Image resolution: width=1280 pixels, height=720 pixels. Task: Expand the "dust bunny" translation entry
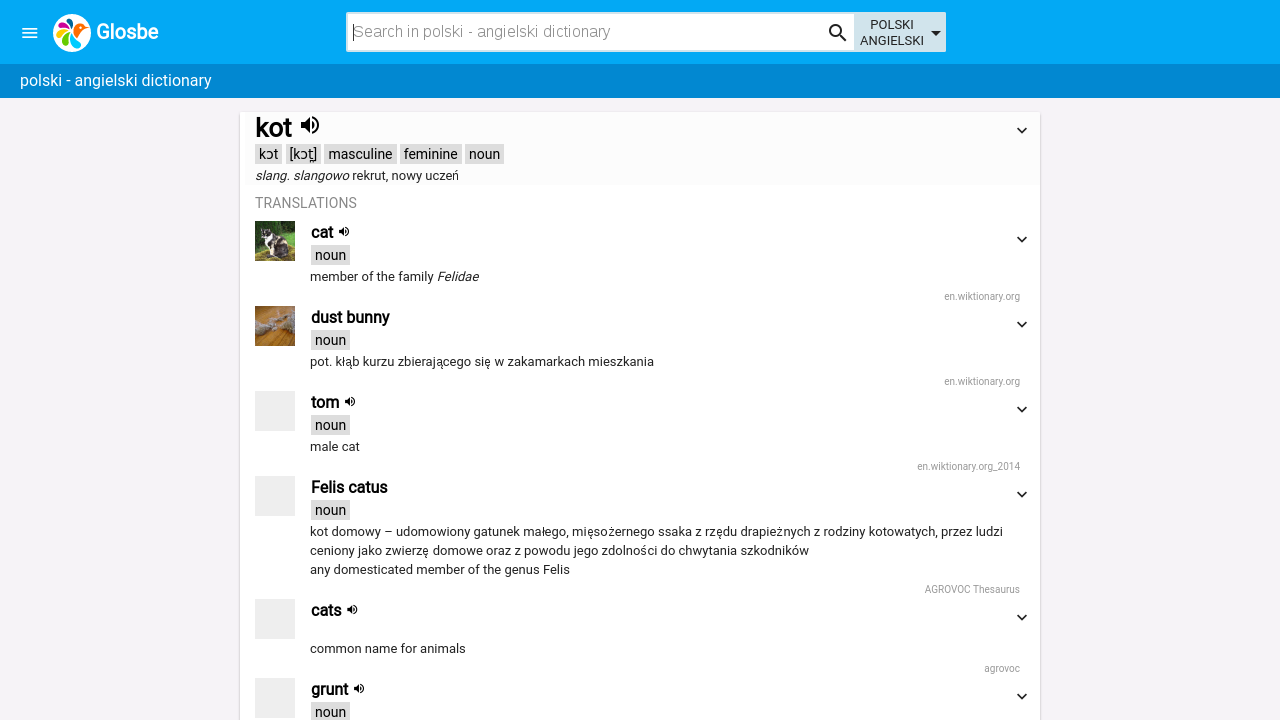coord(1021,324)
